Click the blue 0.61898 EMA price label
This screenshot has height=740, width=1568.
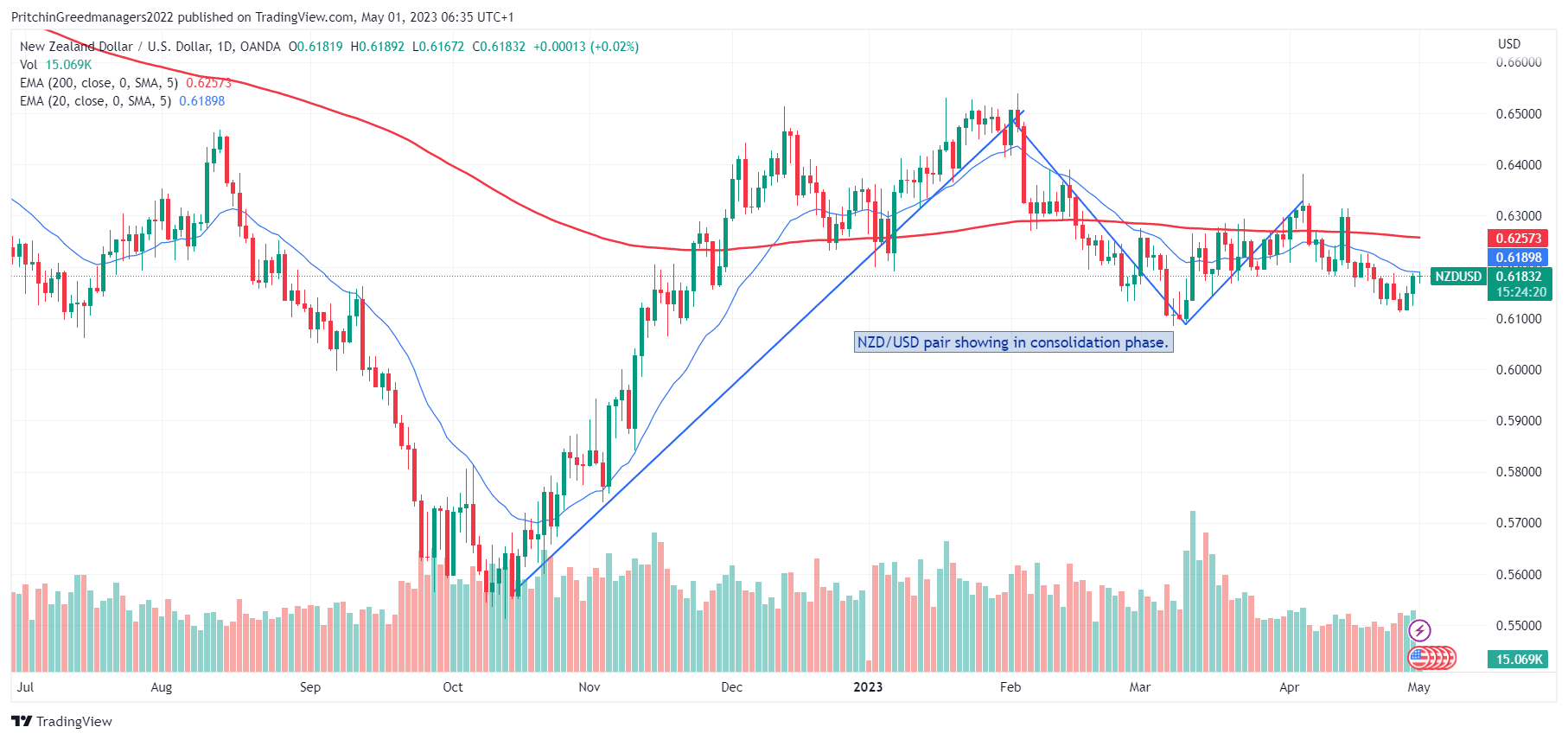[1519, 258]
